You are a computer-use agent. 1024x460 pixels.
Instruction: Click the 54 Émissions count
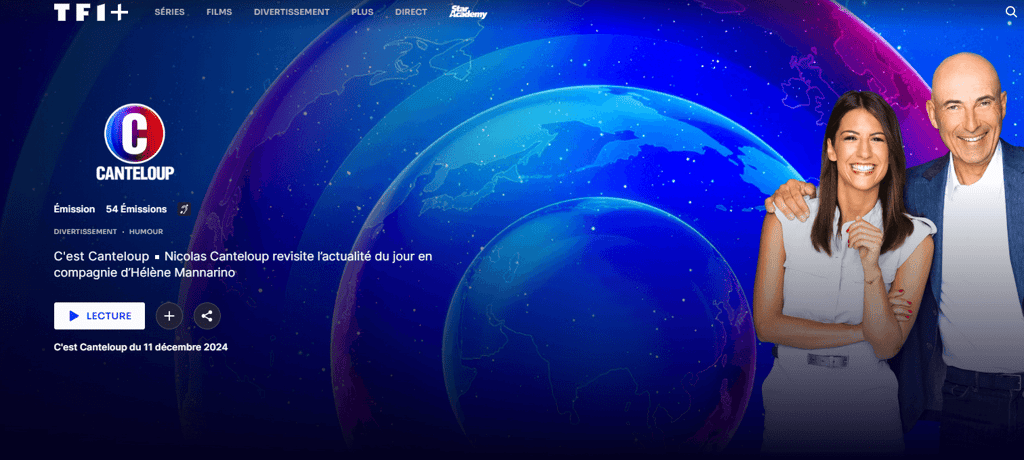136,209
